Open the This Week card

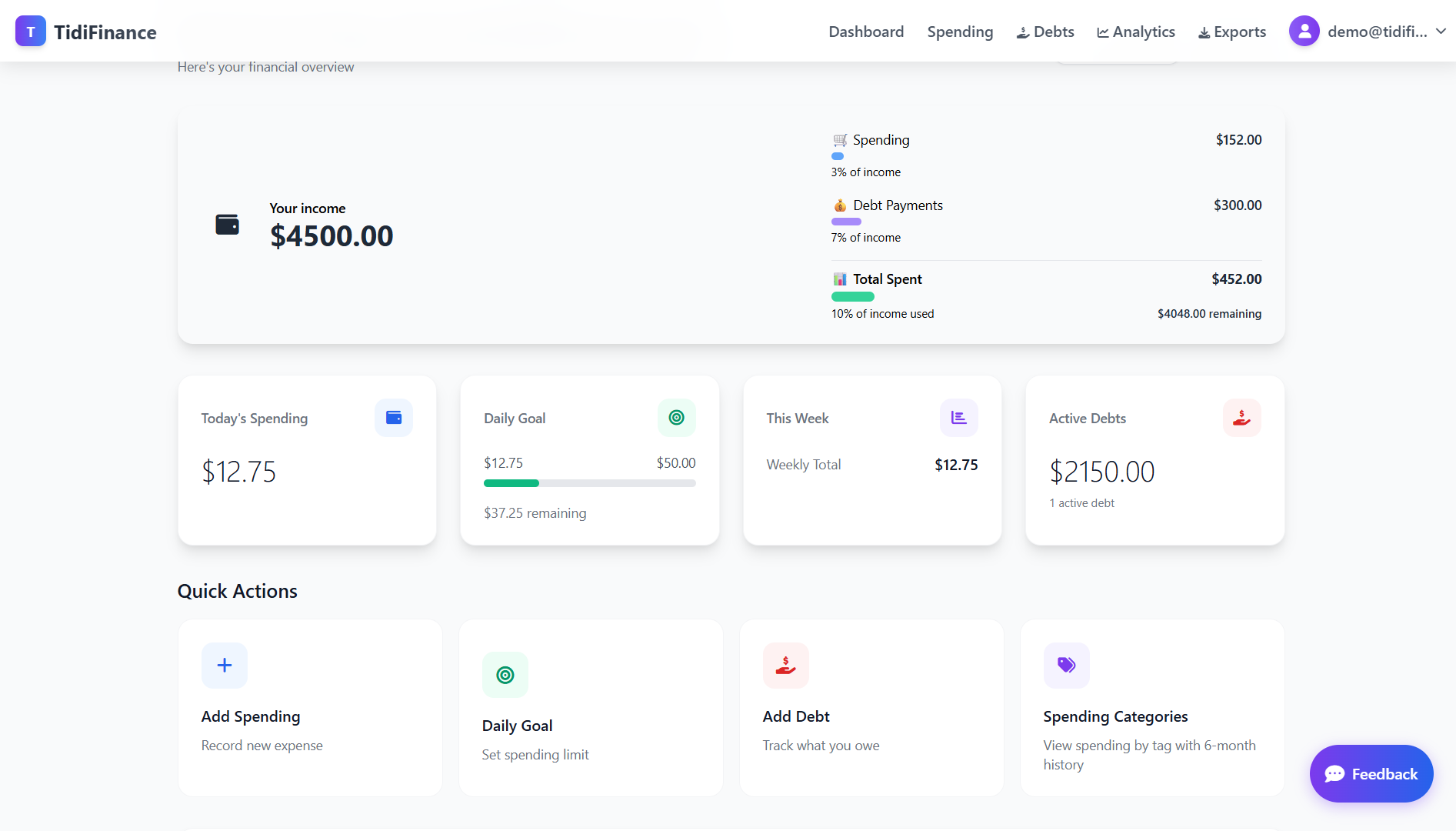click(872, 460)
